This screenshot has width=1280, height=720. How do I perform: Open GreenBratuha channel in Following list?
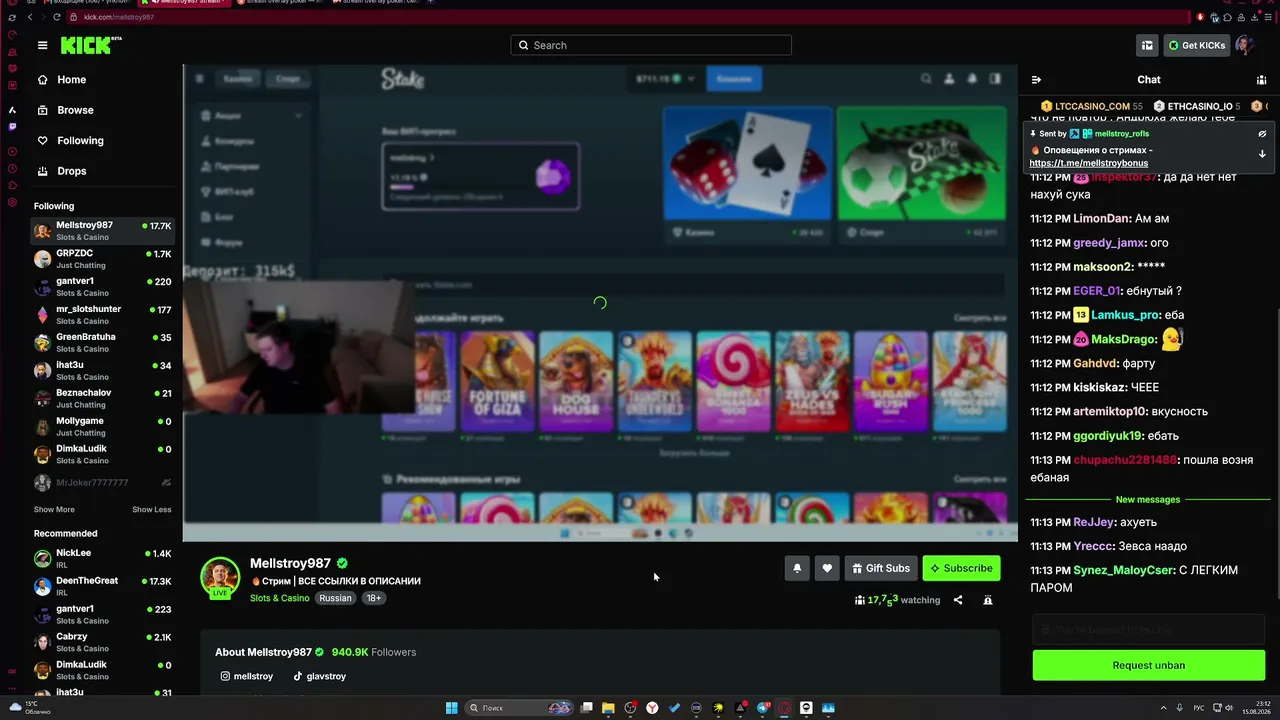103,343
